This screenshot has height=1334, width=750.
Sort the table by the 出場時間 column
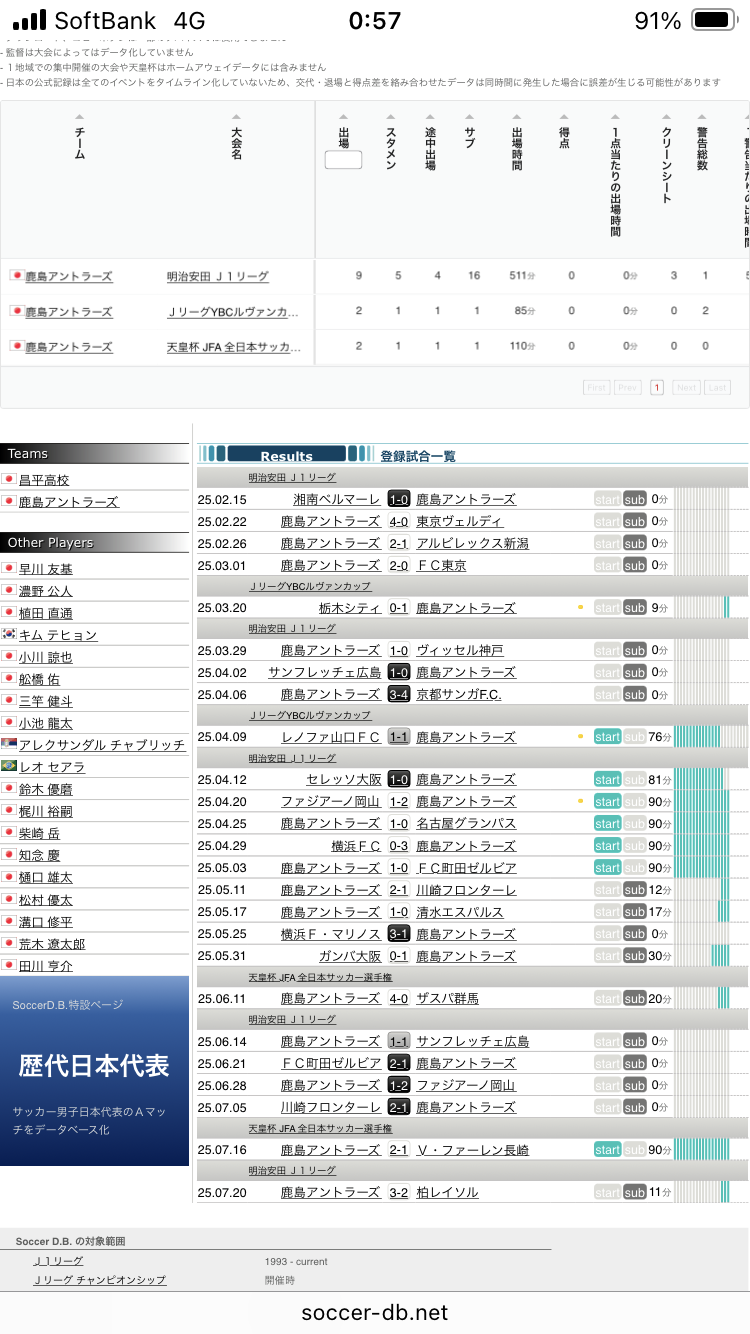click(517, 143)
